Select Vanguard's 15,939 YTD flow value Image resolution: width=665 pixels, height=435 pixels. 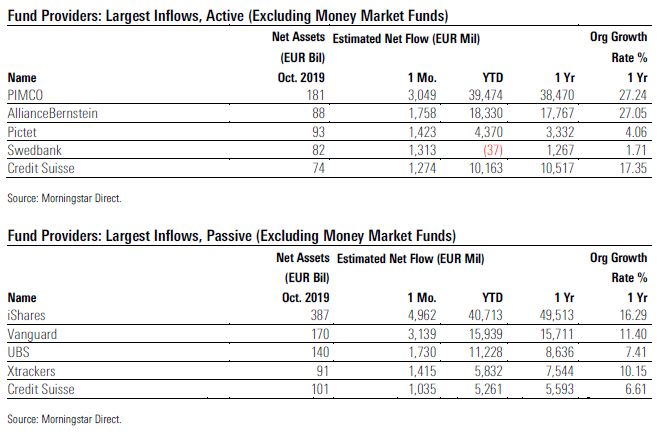click(x=488, y=331)
